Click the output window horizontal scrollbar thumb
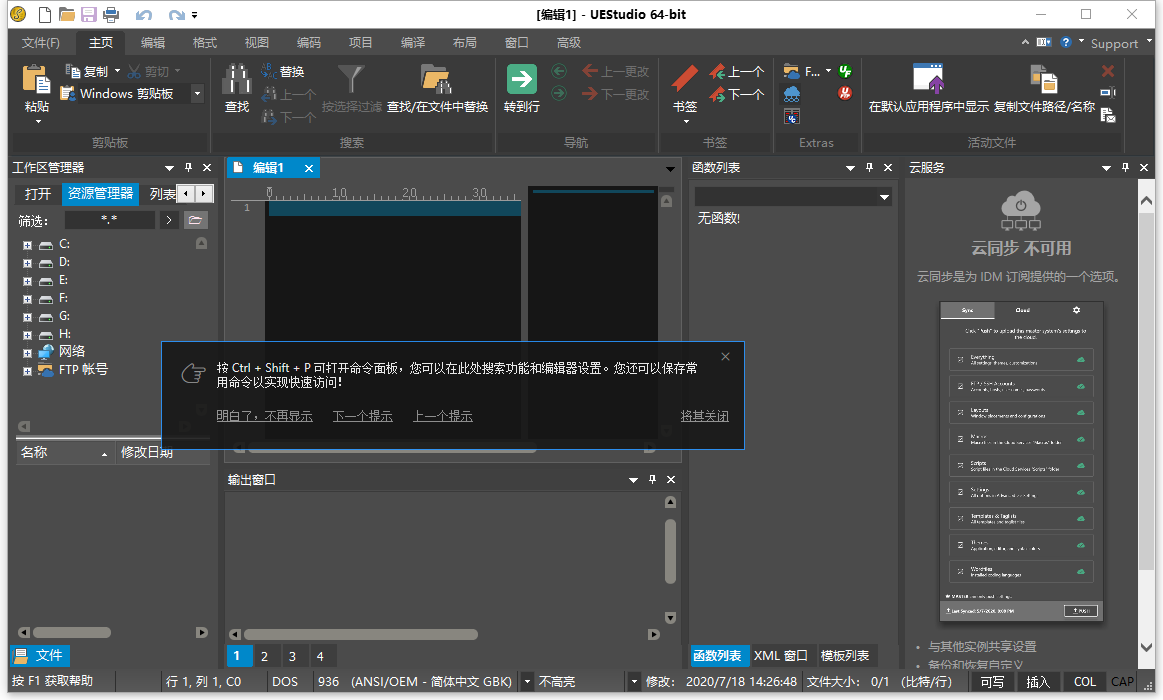 click(x=360, y=635)
